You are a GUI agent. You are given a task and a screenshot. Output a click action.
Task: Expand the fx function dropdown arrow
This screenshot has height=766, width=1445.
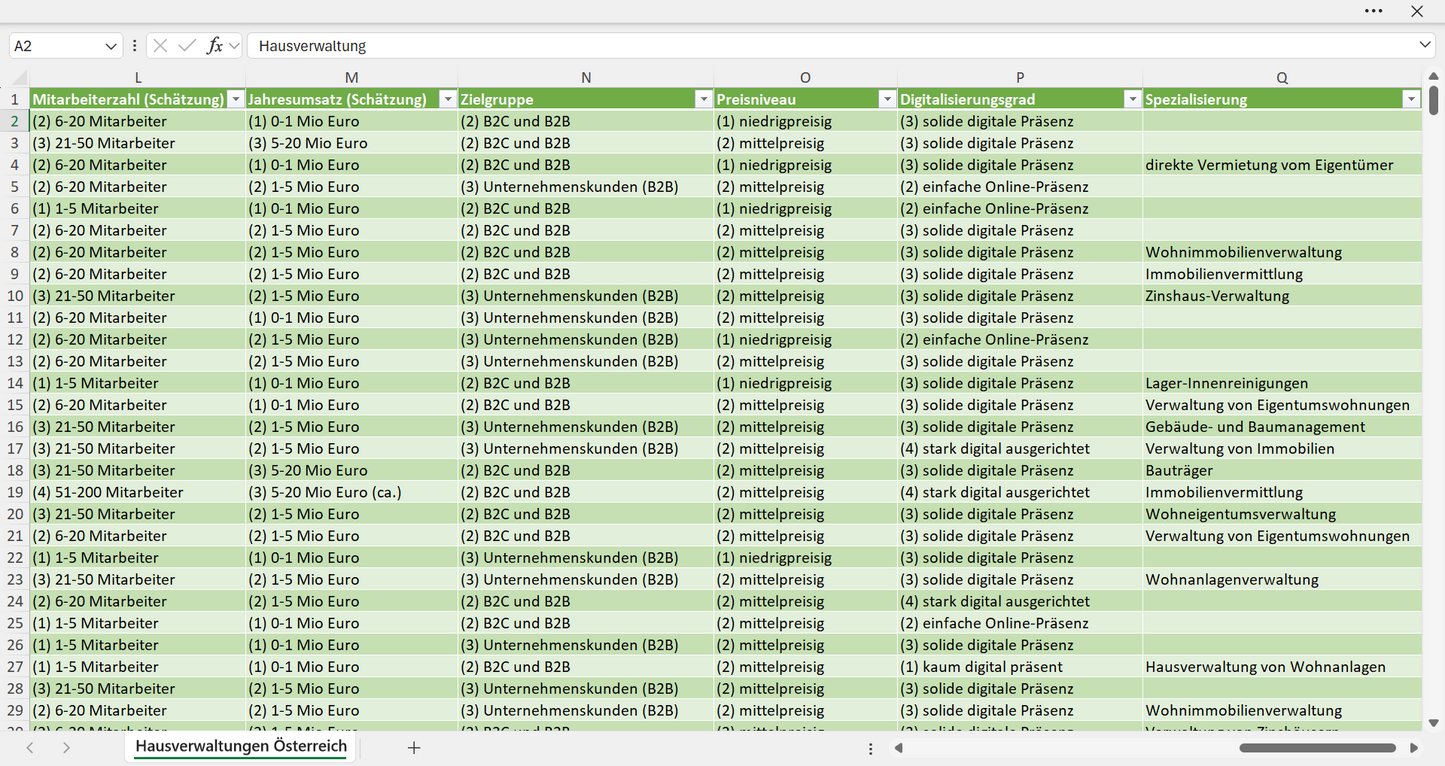pos(234,46)
